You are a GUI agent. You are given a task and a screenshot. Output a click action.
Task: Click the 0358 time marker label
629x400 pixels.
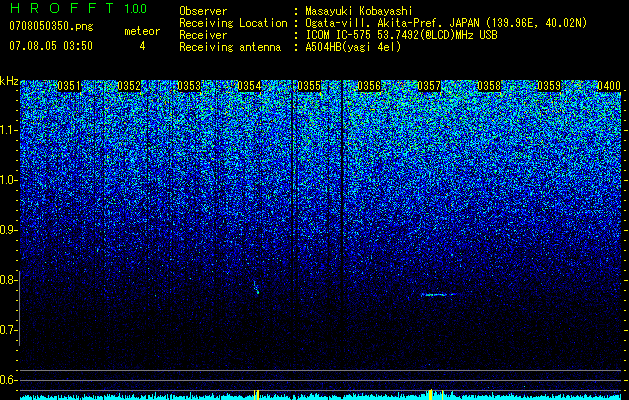tap(489, 86)
